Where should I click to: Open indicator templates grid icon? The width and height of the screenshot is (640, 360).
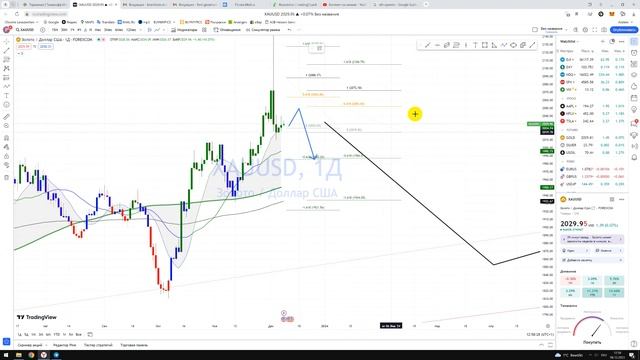click(204, 30)
